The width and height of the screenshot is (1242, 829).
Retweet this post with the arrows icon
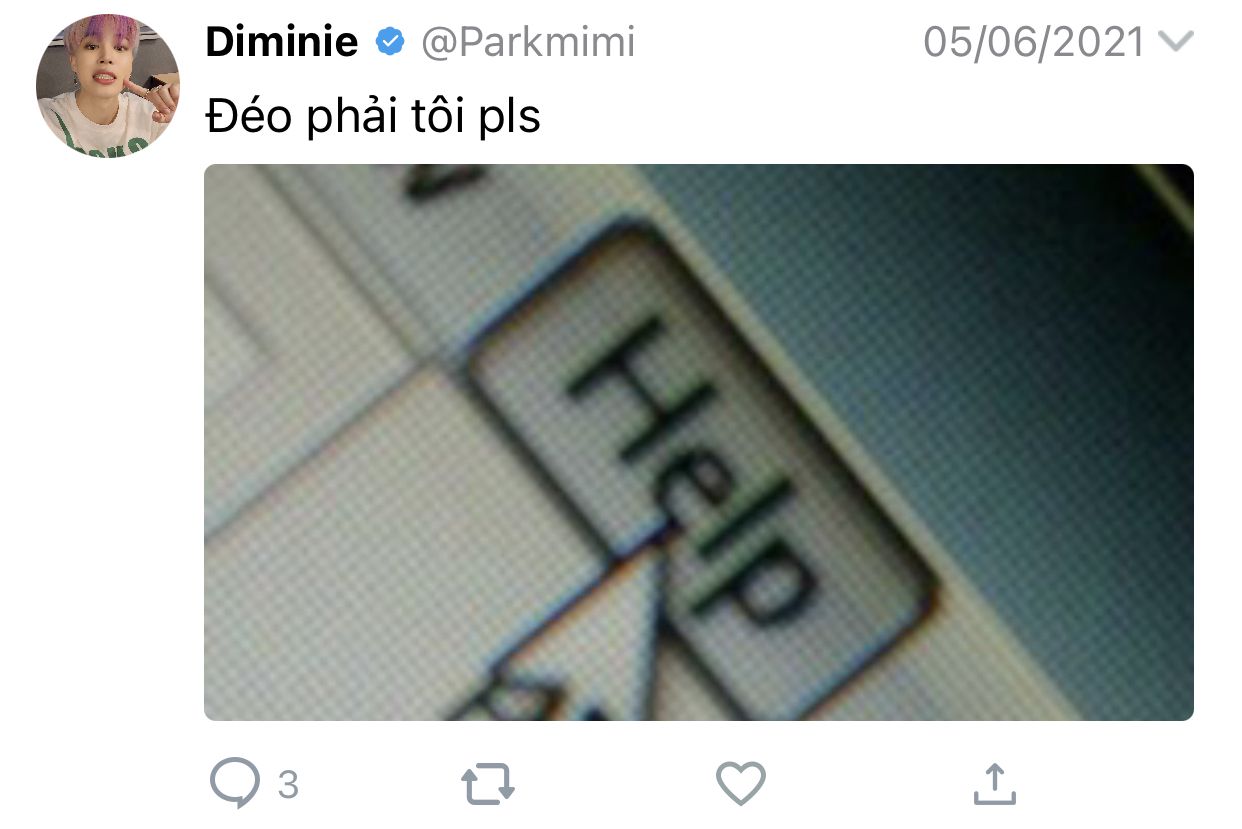(488, 785)
